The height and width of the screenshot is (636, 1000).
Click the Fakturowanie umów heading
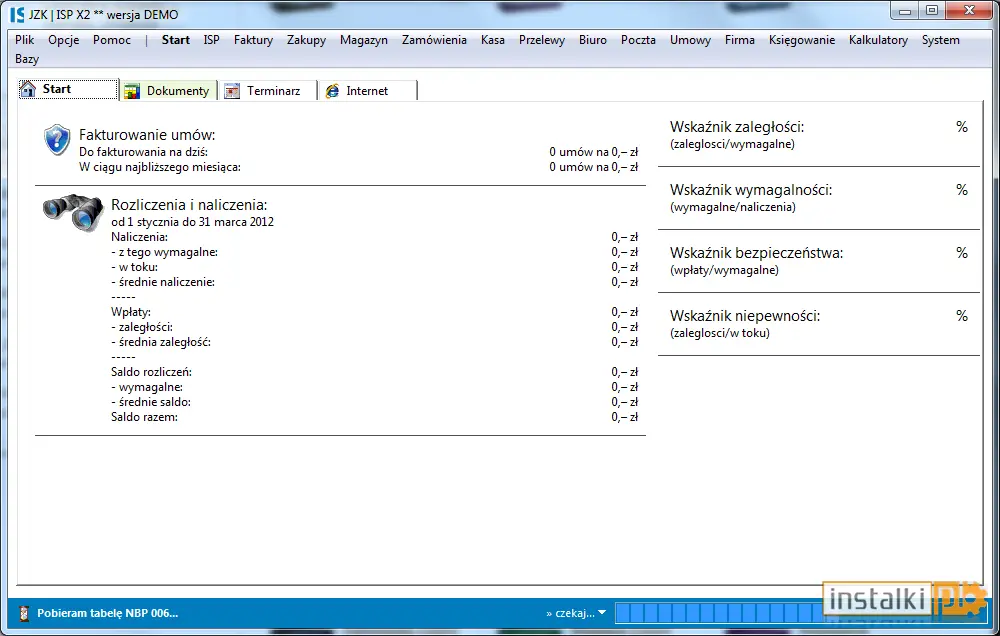(x=147, y=135)
